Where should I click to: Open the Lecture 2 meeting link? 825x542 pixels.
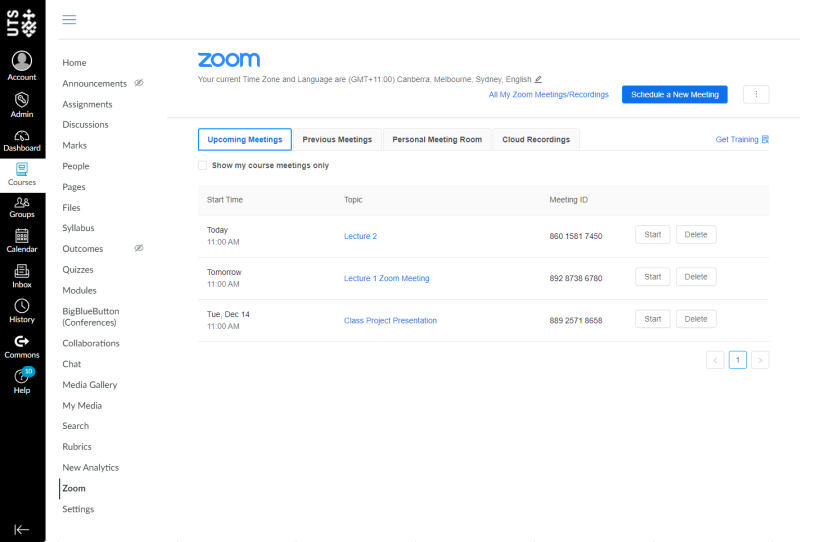pos(360,236)
